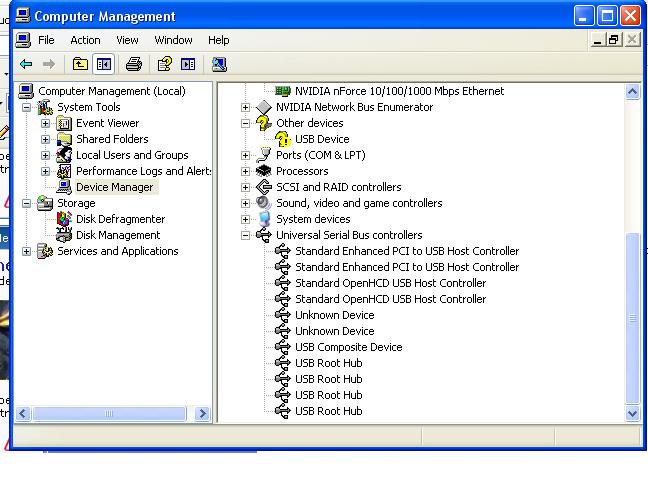Click the NVIDIA nForce Ethernet adapter icon
The width and height of the screenshot is (648, 482).
click(283, 91)
